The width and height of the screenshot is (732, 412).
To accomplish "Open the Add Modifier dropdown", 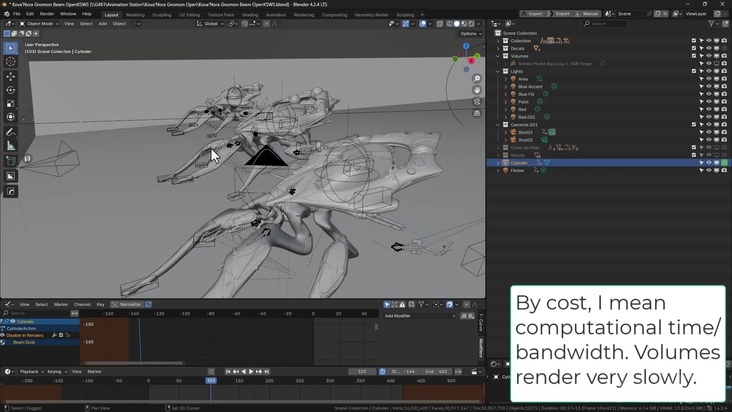I will (x=419, y=316).
